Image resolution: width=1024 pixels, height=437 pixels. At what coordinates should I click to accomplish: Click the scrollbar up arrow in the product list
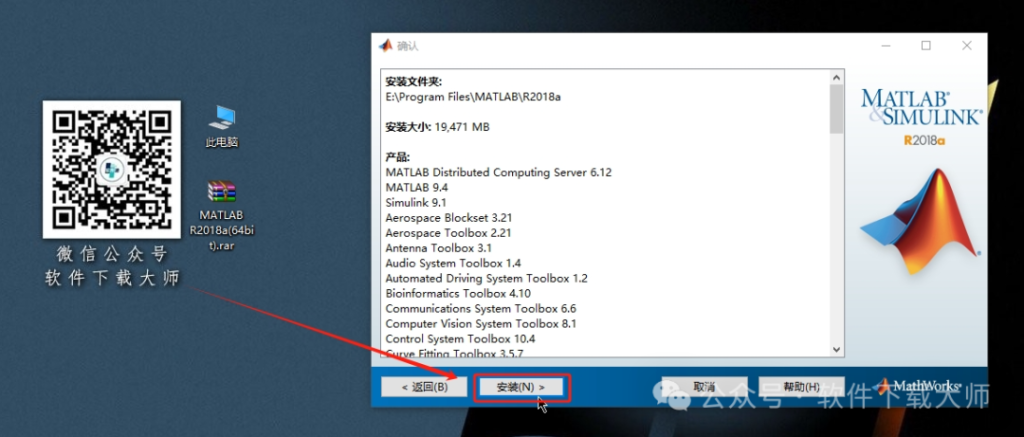pyautogui.click(x=837, y=77)
